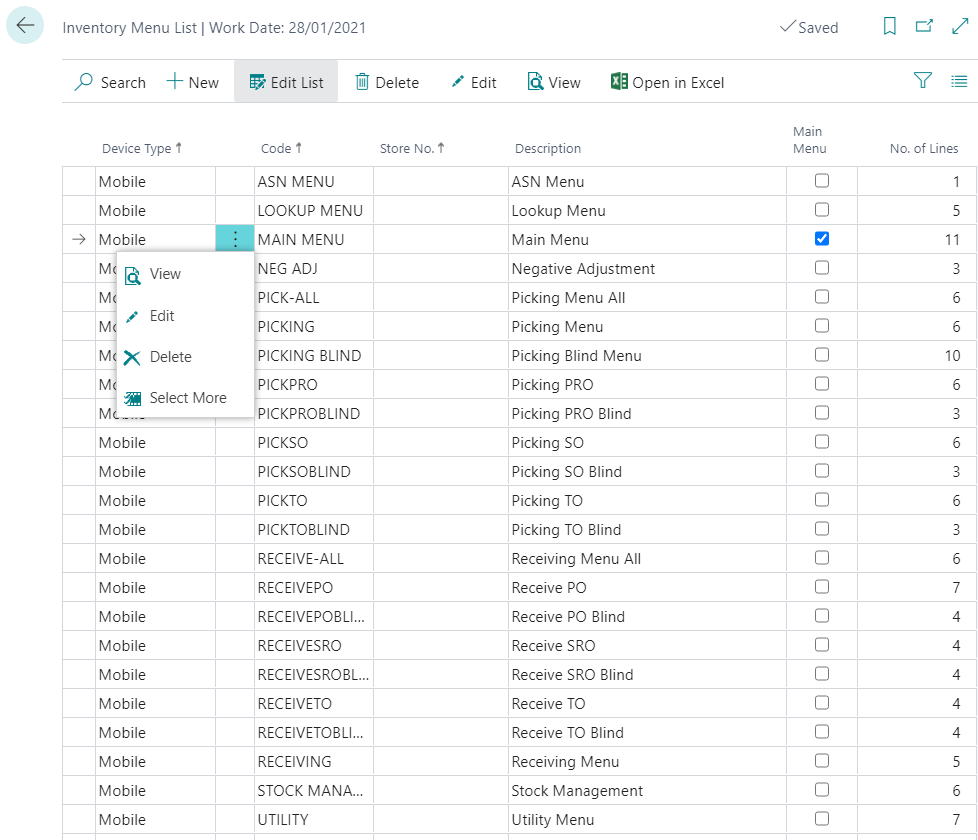This screenshot has width=978, height=840.
Task: Click the expand to full screen icon
Action: pyautogui.click(x=959, y=27)
